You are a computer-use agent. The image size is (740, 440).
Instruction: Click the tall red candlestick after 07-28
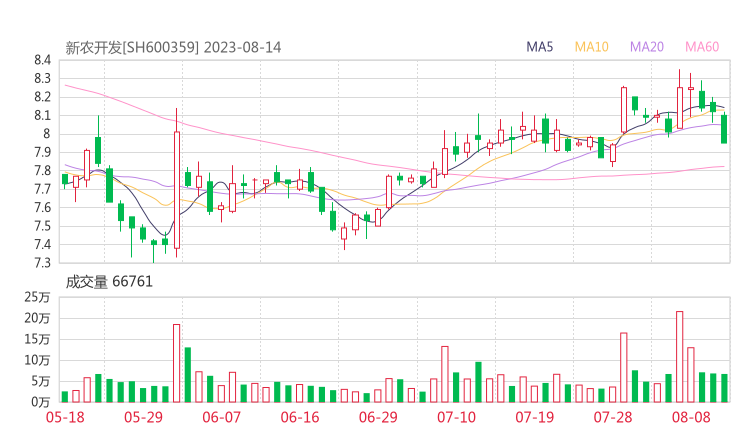624,110
